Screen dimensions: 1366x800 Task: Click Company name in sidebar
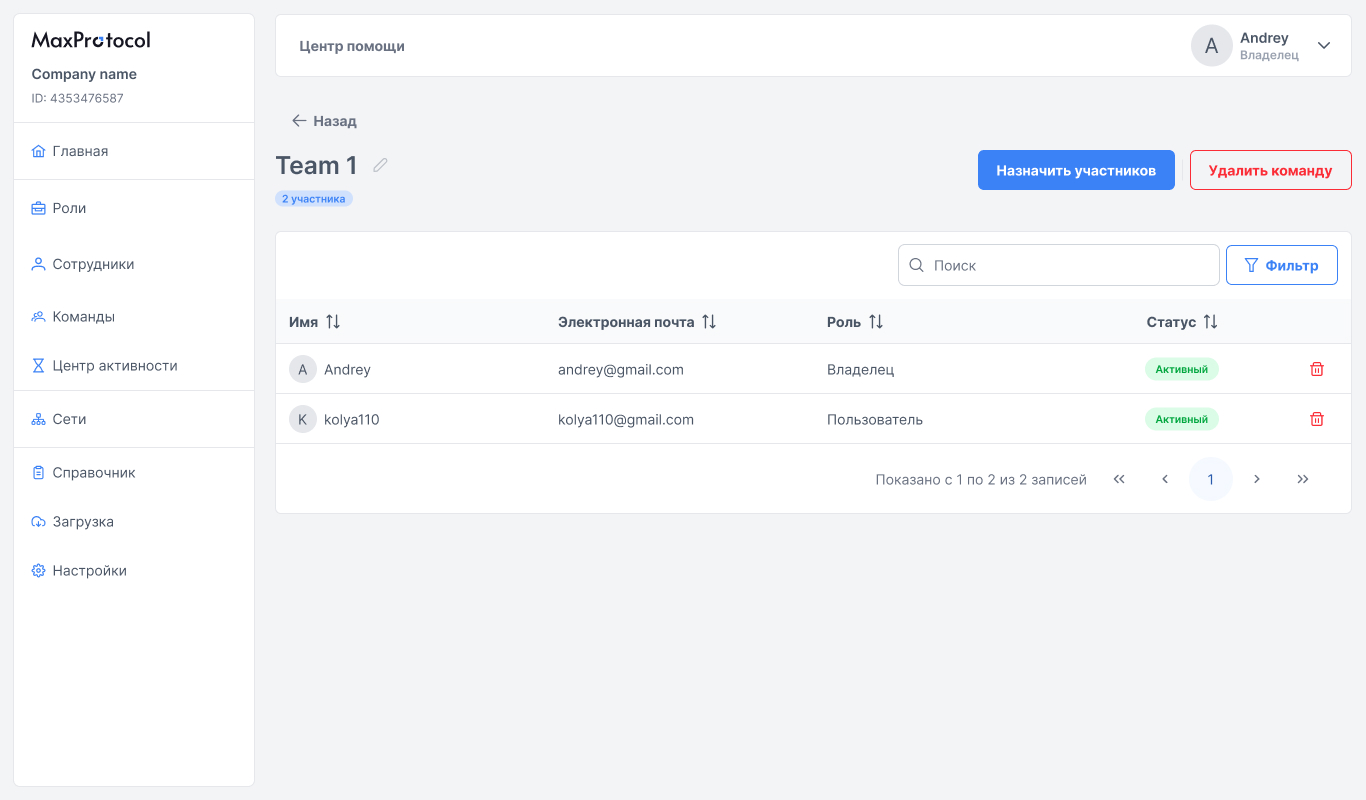(x=84, y=74)
